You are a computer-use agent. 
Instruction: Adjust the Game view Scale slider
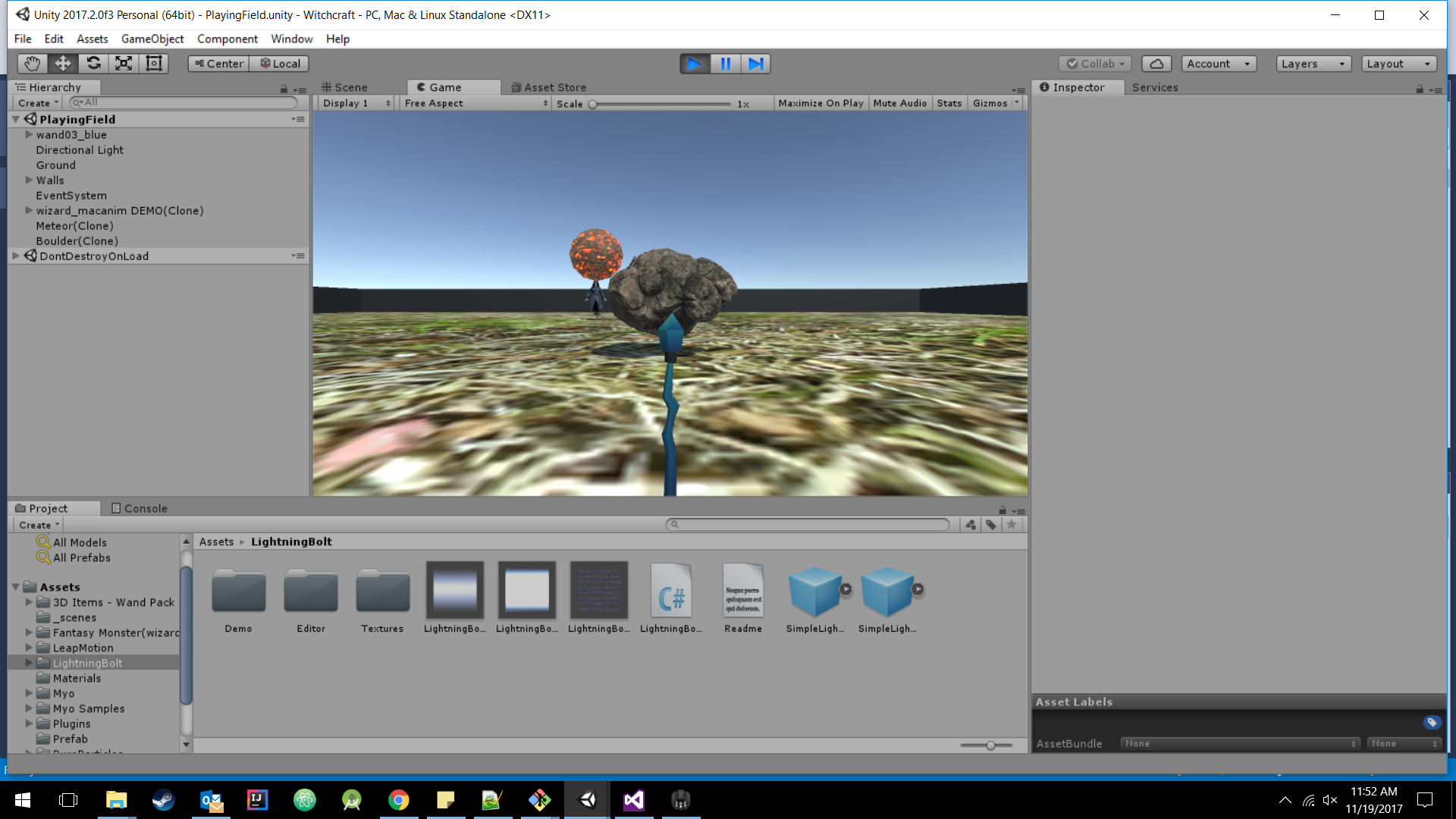594,104
